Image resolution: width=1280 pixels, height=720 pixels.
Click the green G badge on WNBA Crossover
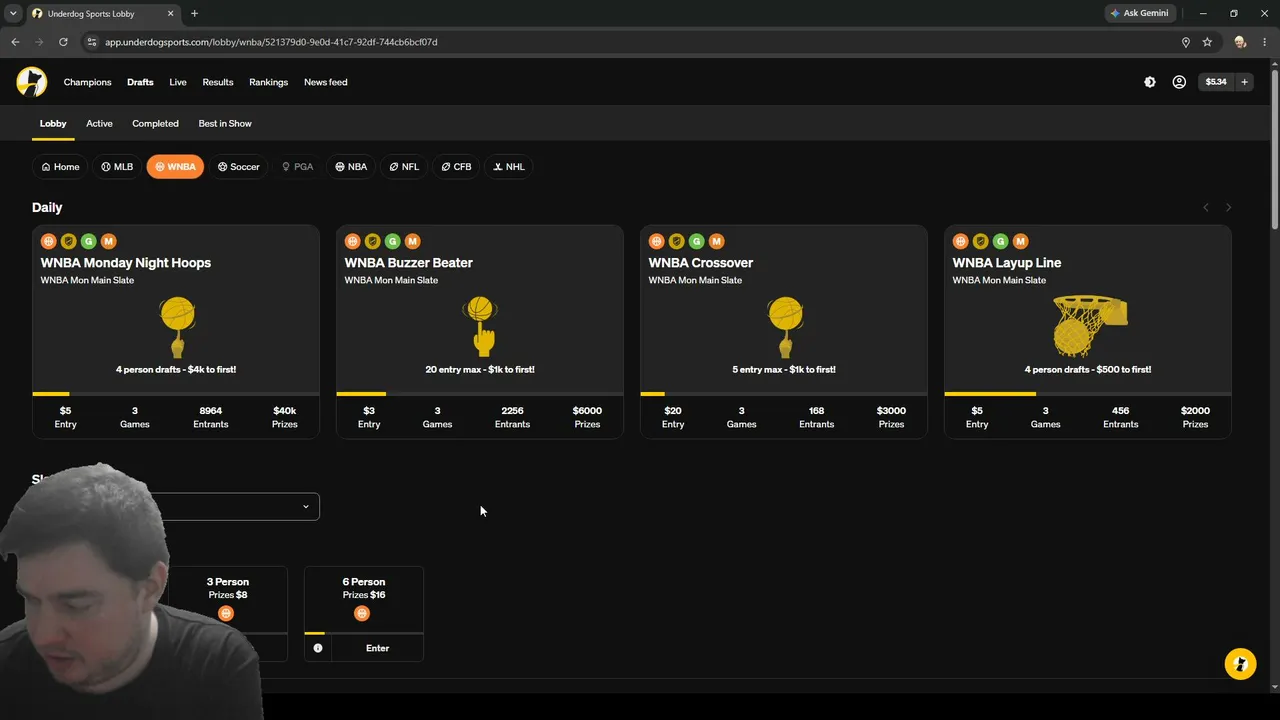tap(696, 241)
